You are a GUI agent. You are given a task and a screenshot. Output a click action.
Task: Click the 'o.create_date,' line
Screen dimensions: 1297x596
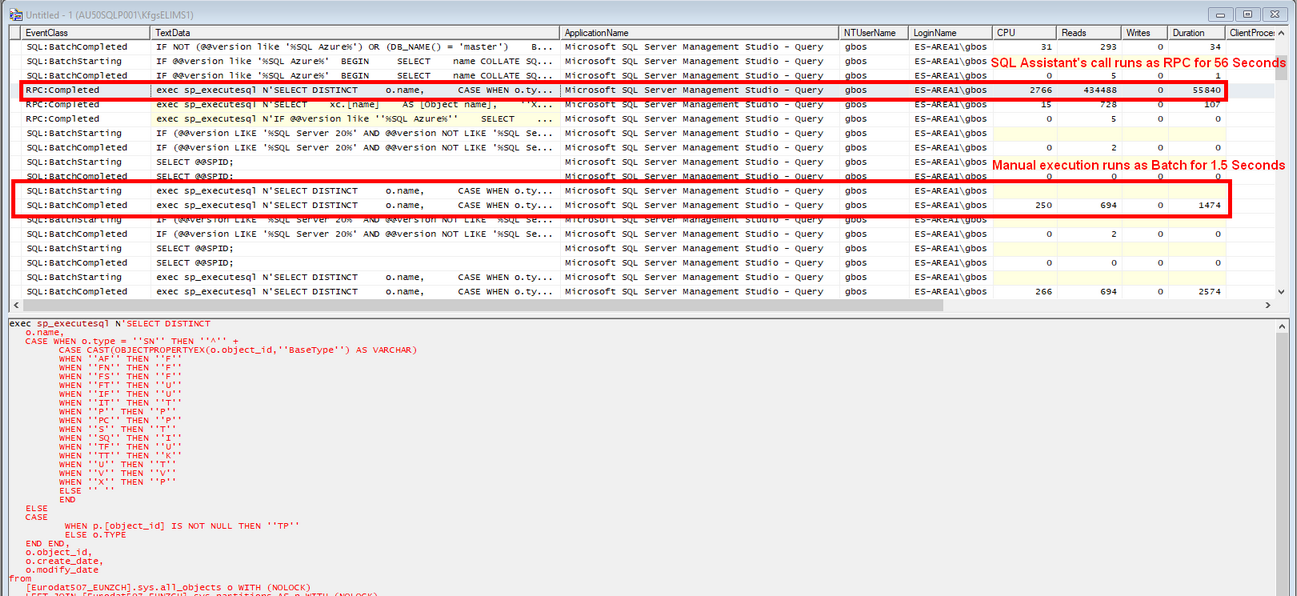pyautogui.click(x=63, y=561)
